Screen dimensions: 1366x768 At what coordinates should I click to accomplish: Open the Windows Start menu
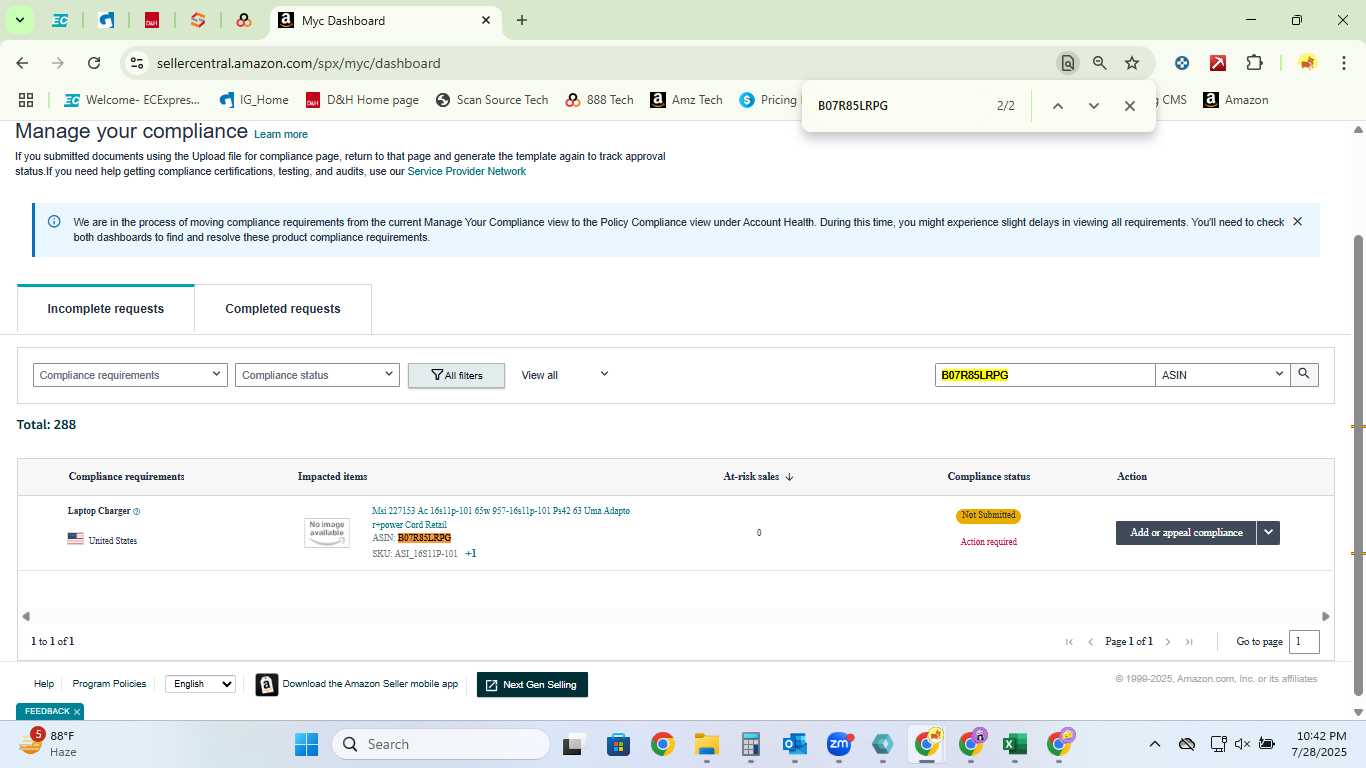click(x=306, y=744)
